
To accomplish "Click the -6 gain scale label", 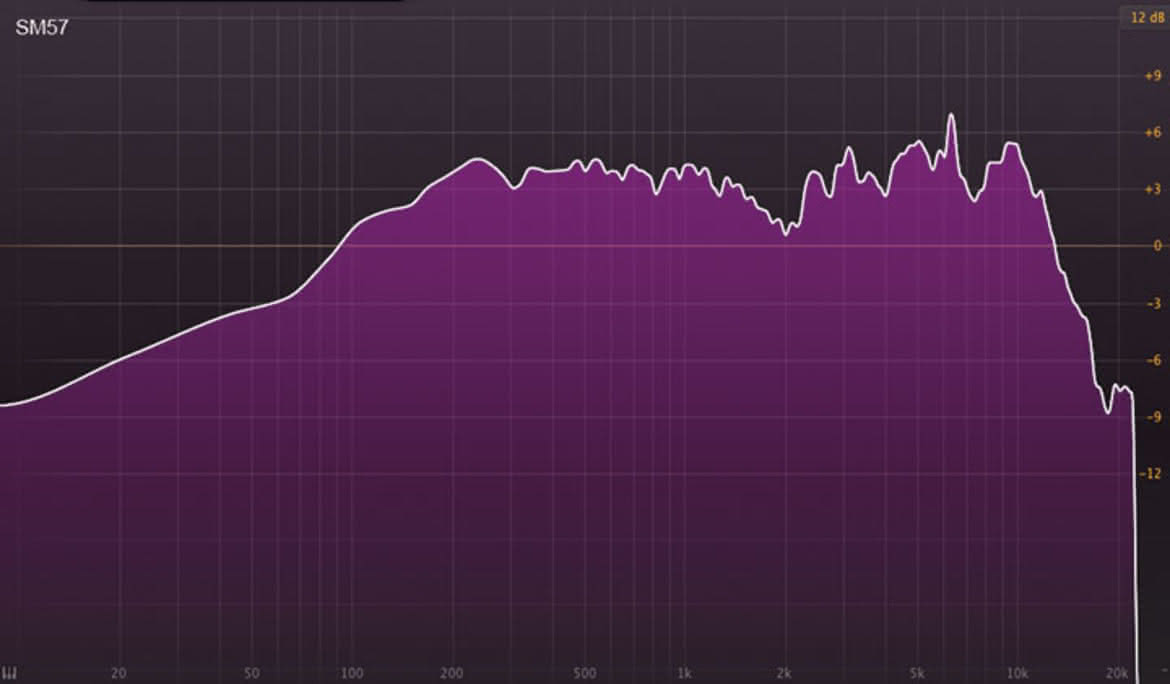I will tap(1154, 360).
